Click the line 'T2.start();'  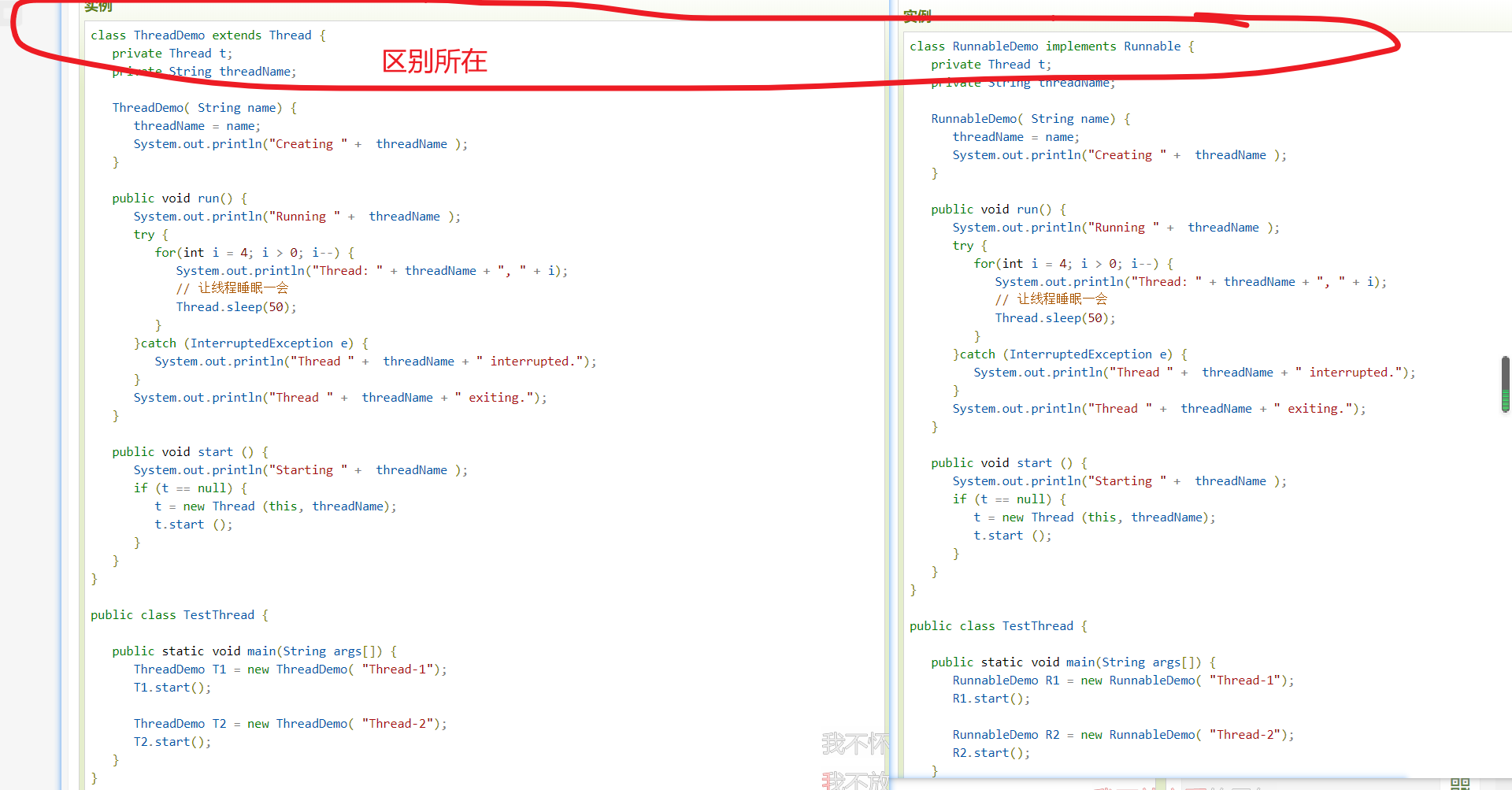(172, 742)
